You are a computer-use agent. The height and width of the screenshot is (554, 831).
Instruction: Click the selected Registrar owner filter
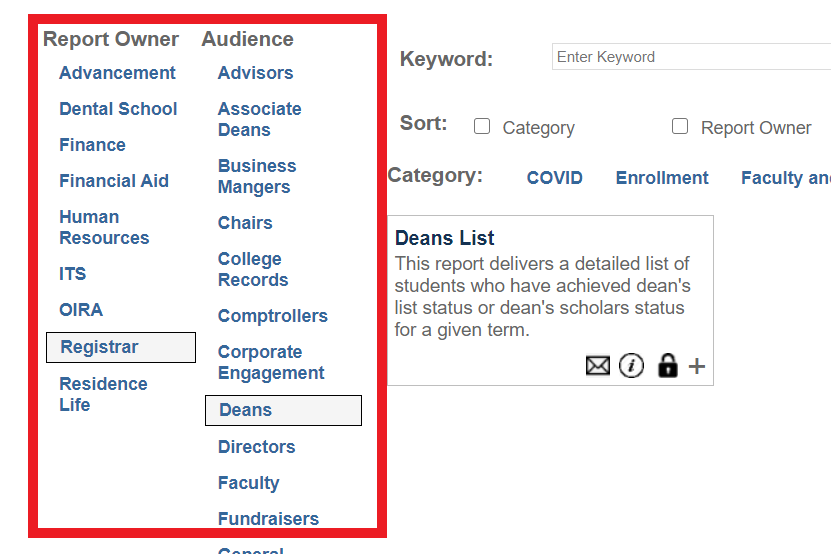(x=120, y=347)
